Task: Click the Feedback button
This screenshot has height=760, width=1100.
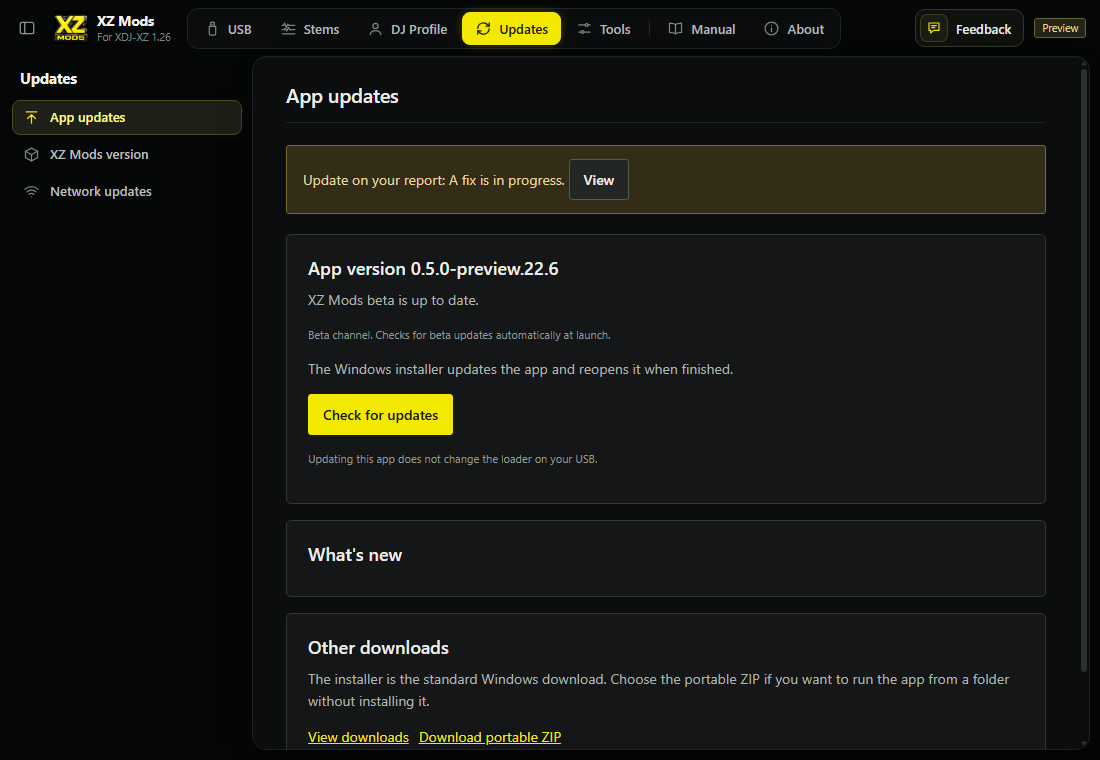Action: tap(969, 29)
